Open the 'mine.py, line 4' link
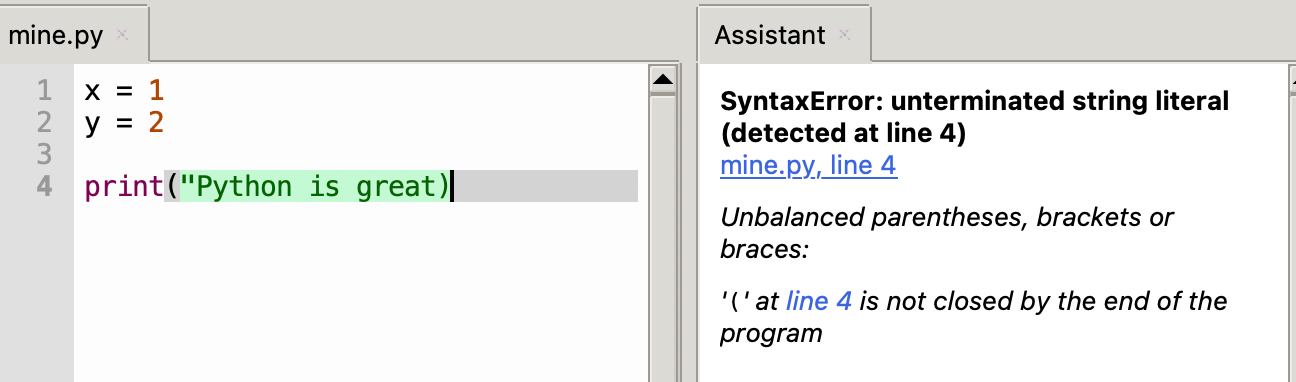The height and width of the screenshot is (382, 1296). [808, 166]
